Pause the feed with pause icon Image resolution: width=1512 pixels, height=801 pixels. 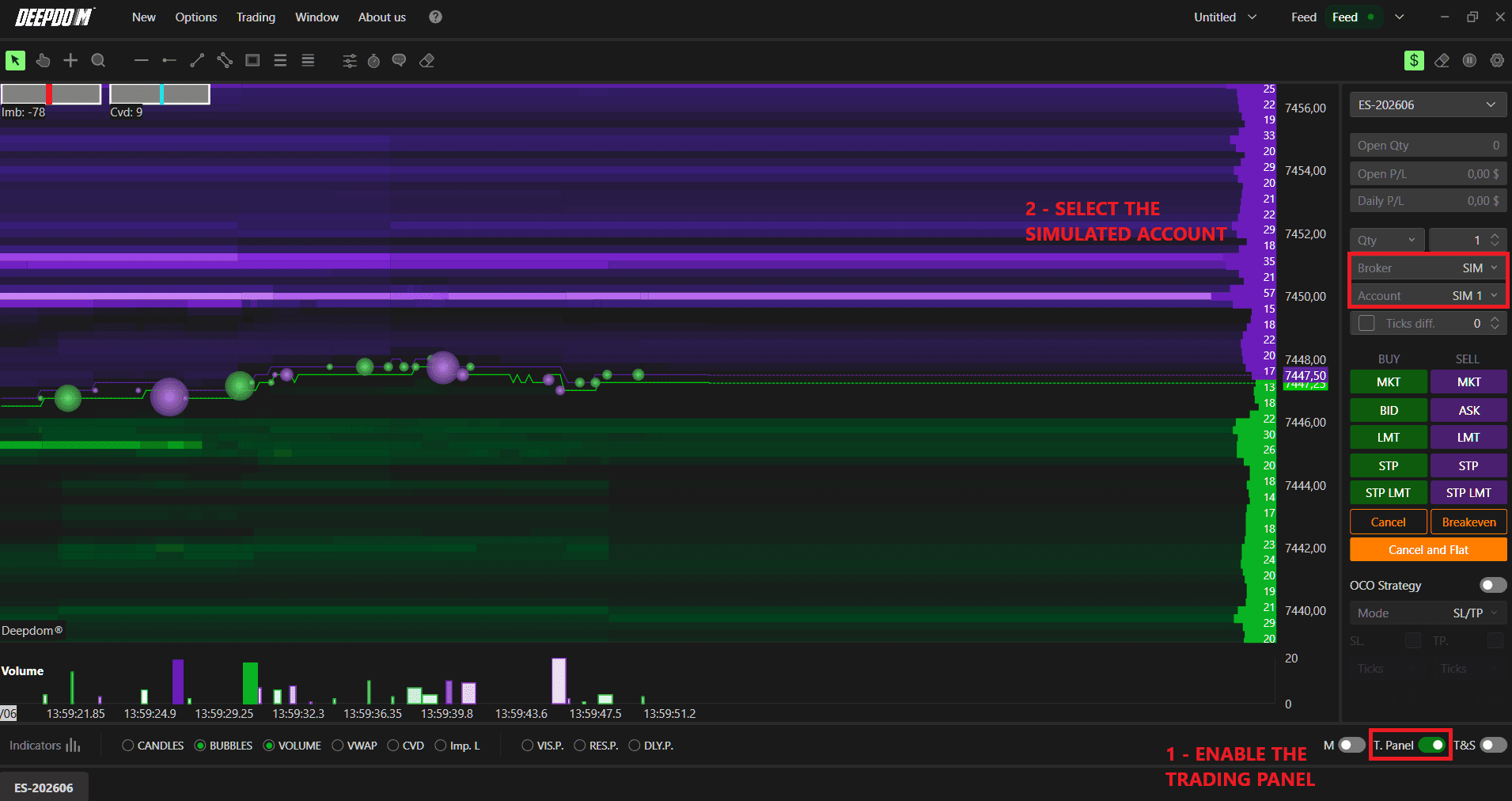(x=1469, y=60)
